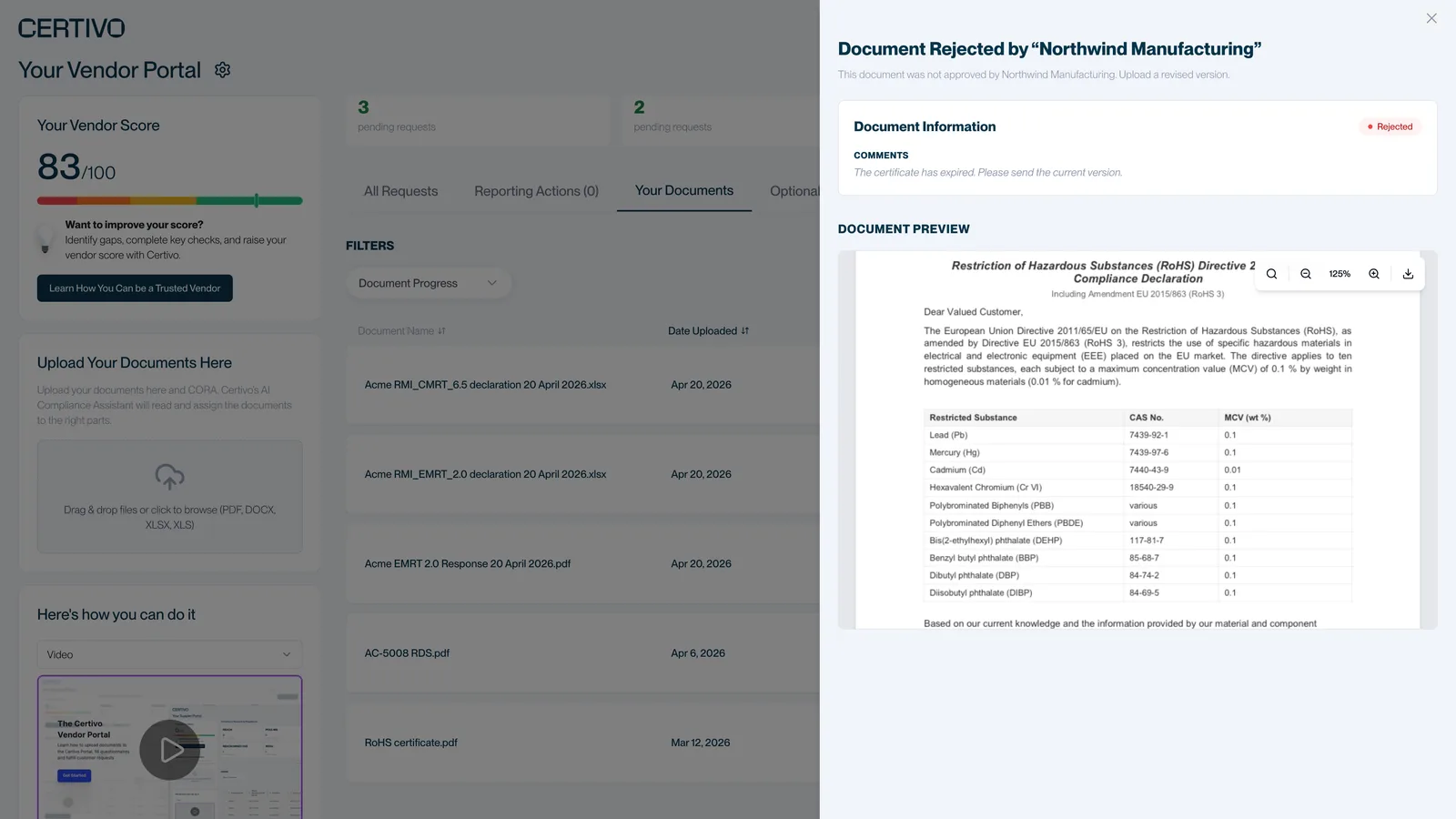Click Cadmium (Cd) row in preview table
This screenshot has width=1456, height=819.
(x=1137, y=470)
